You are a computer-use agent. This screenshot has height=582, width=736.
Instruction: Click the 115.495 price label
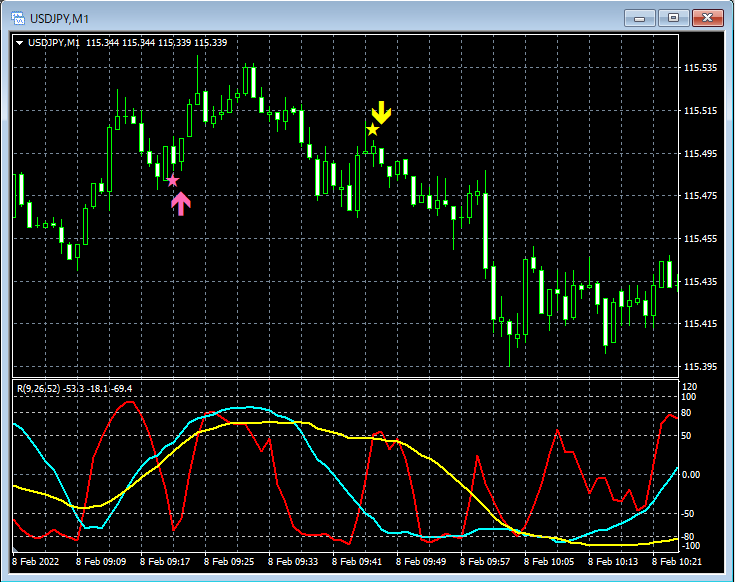click(700, 153)
